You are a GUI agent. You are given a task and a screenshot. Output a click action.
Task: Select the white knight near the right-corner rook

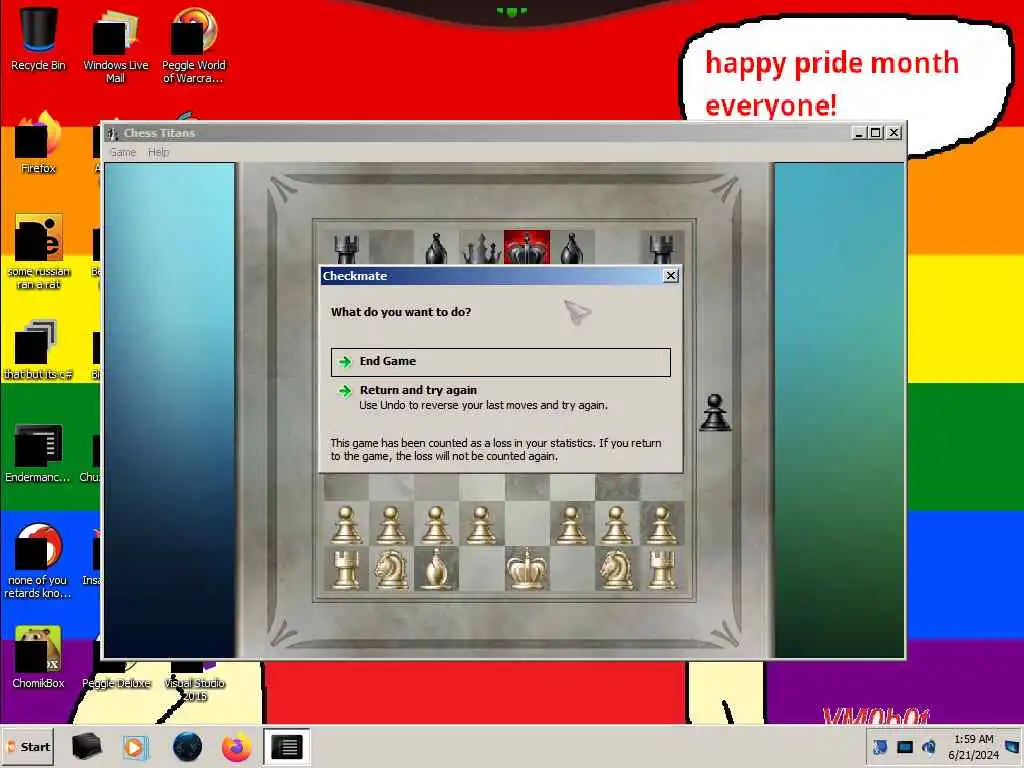pyautogui.click(x=616, y=569)
